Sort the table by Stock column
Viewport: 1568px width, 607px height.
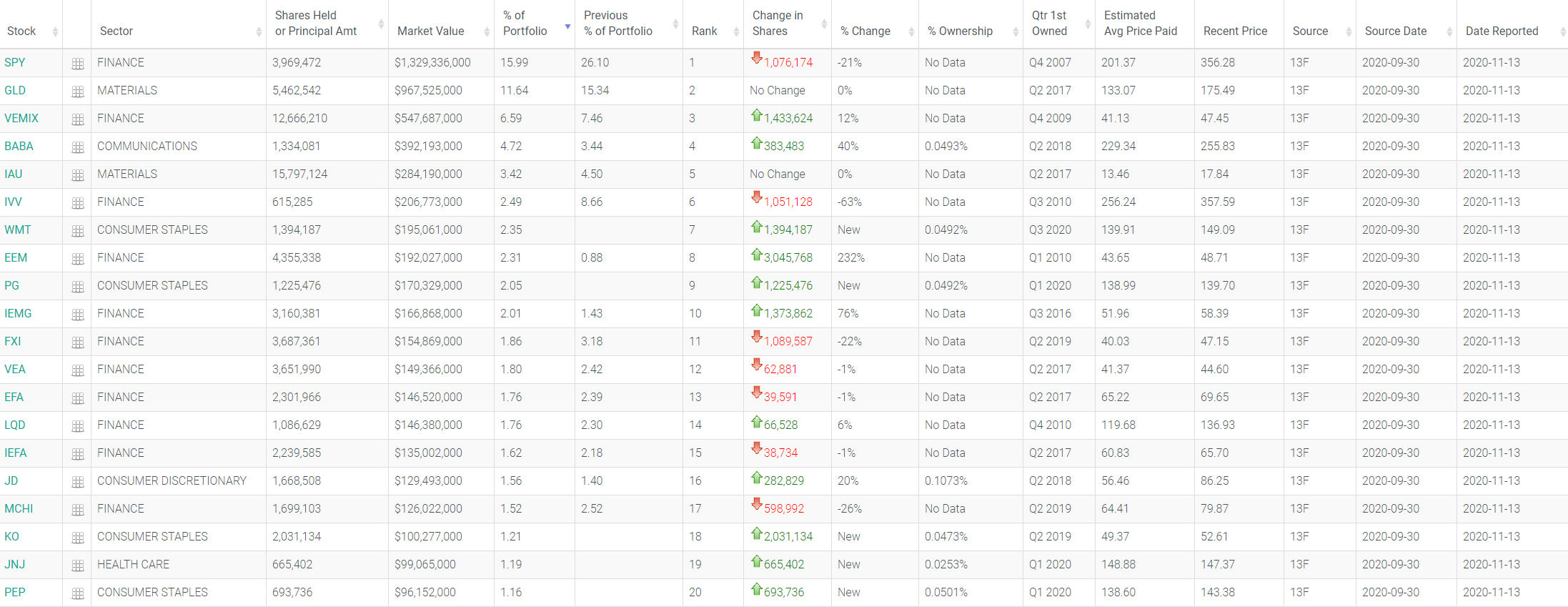pyautogui.click(x=21, y=31)
